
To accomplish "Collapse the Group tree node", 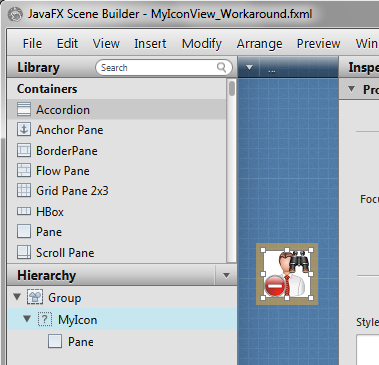I will [17, 297].
